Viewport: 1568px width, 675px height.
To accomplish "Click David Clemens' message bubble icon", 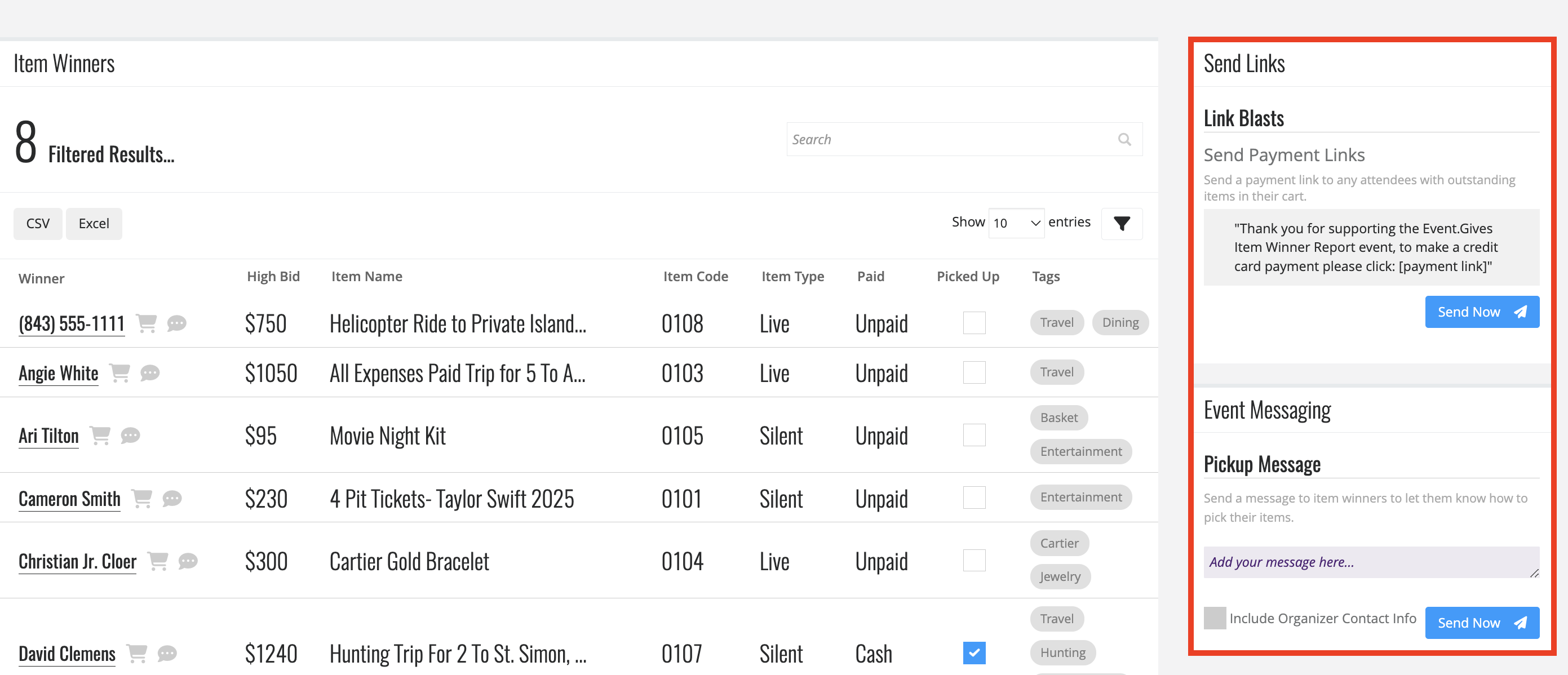I will point(167,654).
